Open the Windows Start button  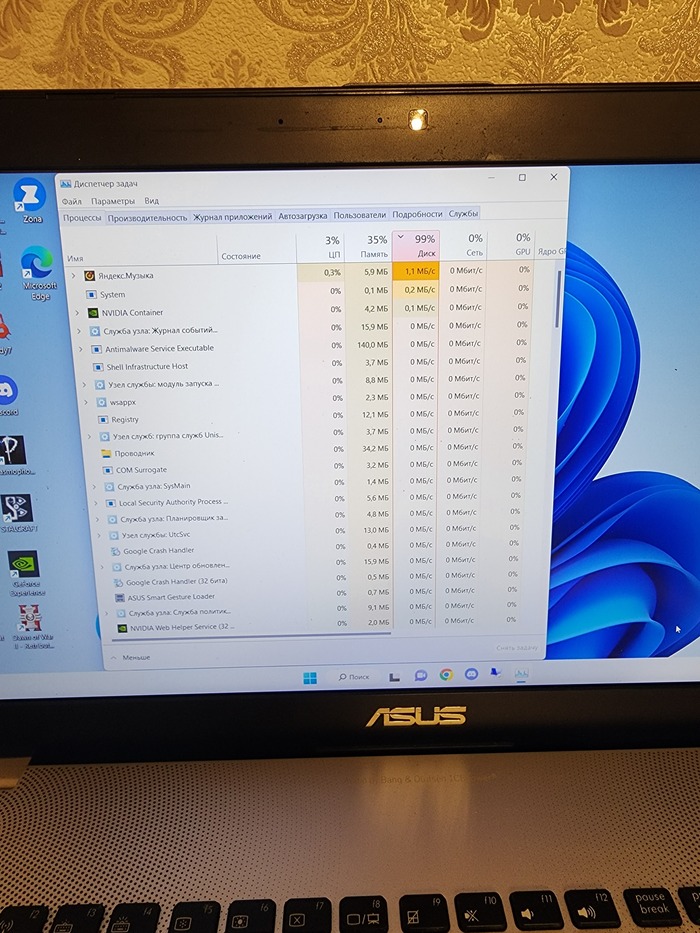310,678
